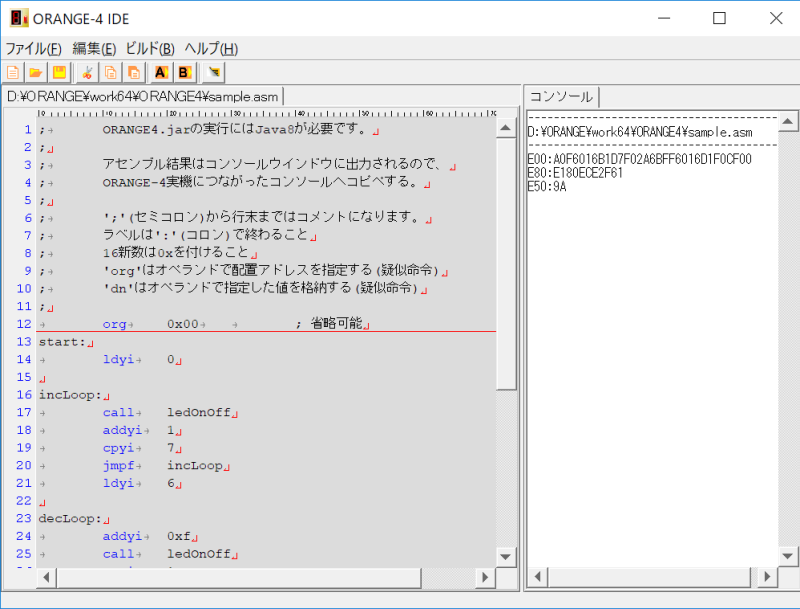Click line number 10 in the gutter
This screenshot has height=609, width=800.
pyautogui.click(x=24, y=289)
